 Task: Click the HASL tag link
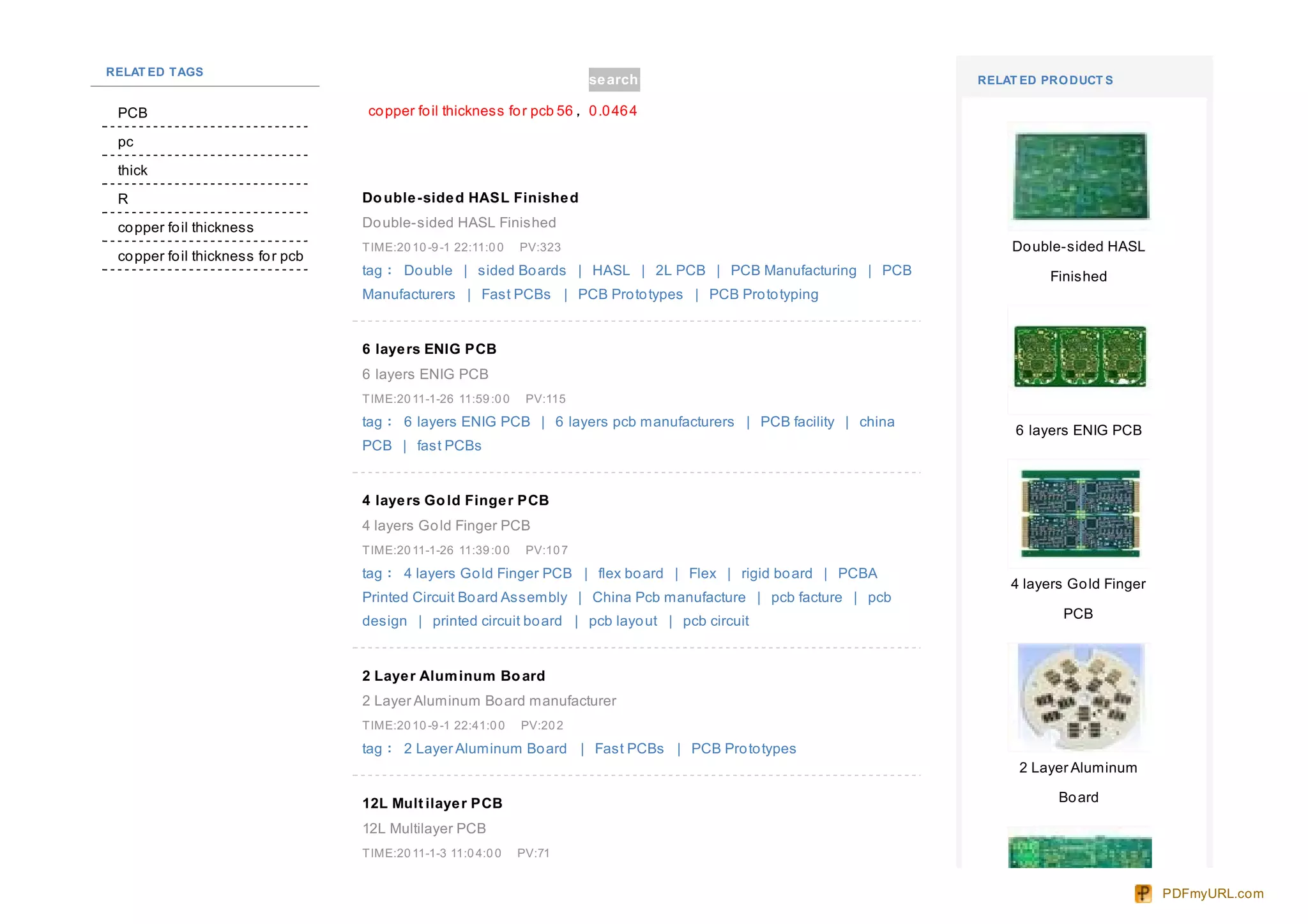click(611, 271)
